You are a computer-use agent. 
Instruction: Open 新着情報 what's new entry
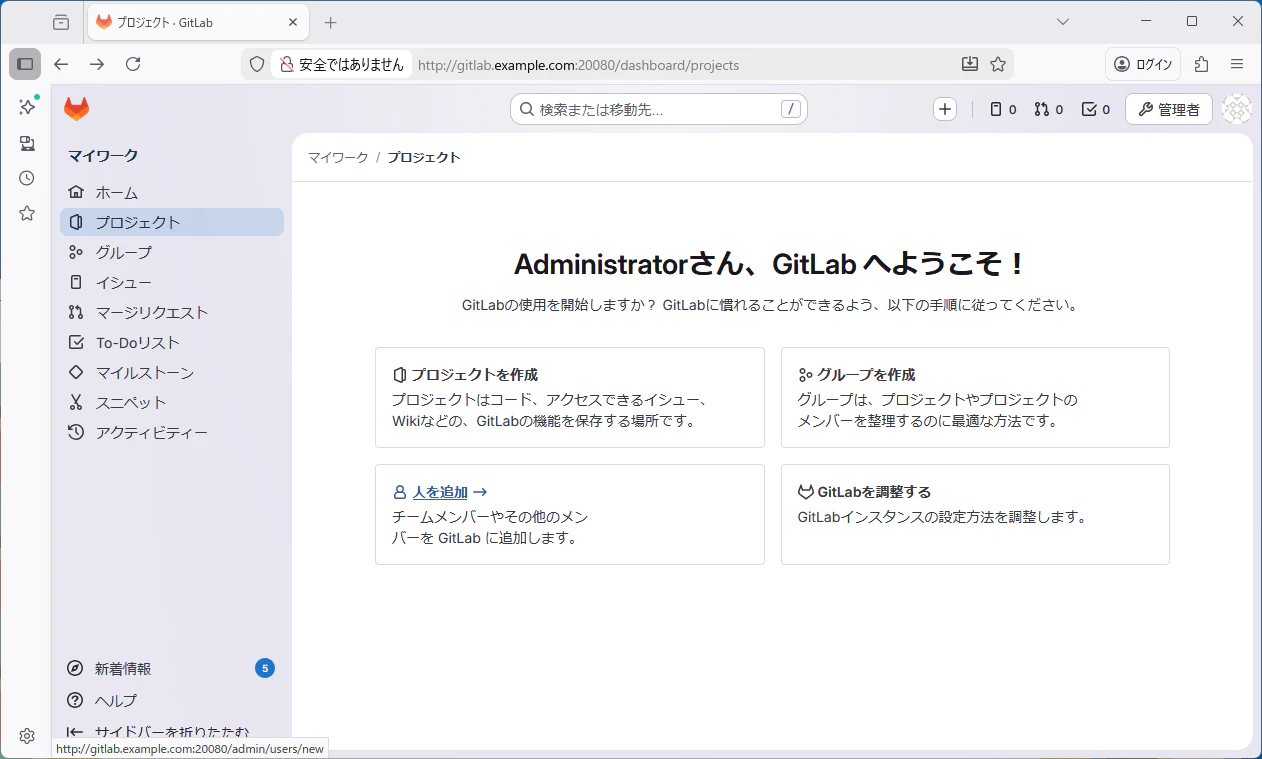coord(172,668)
